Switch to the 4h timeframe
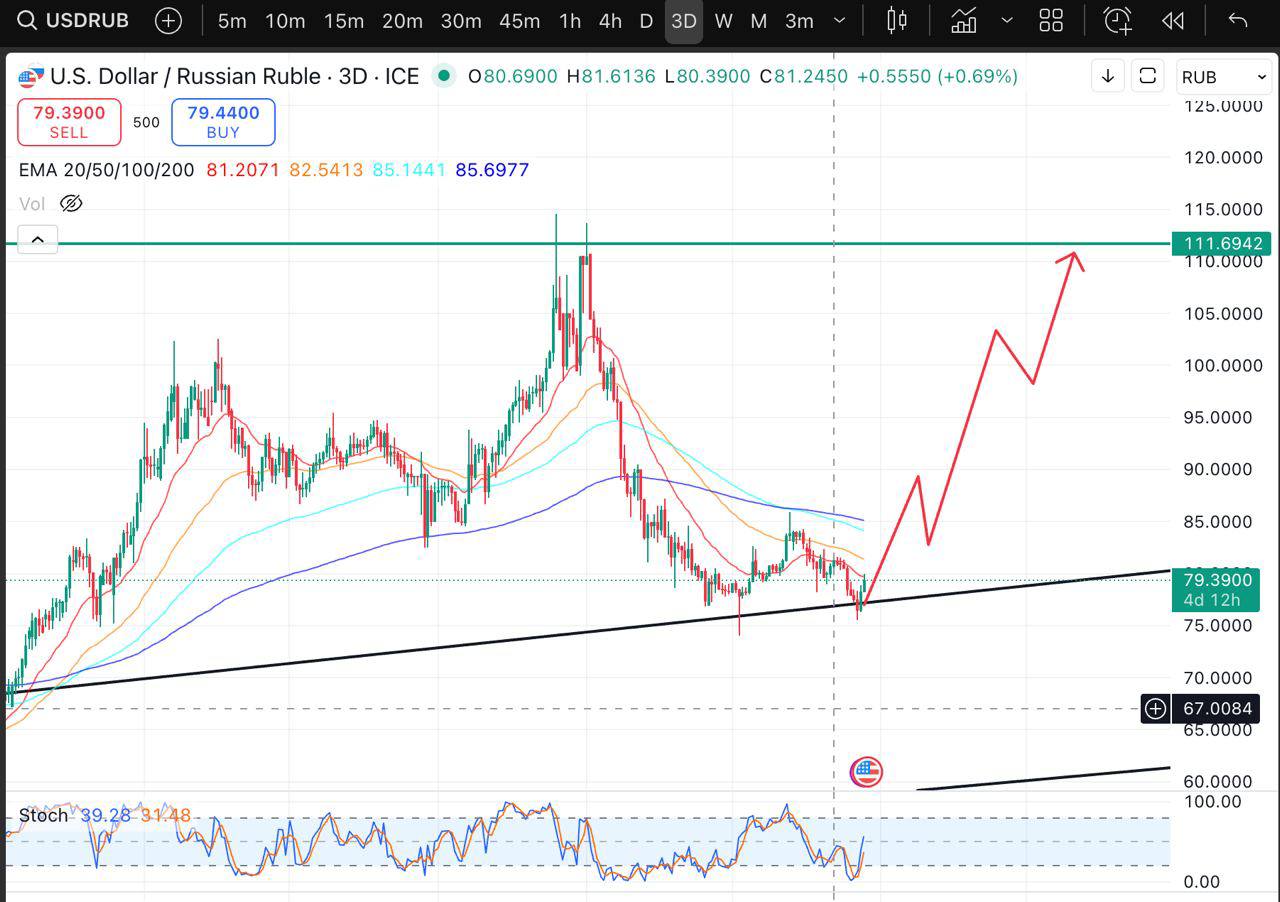Screen dimensions: 1280x902 coord(610,21)
